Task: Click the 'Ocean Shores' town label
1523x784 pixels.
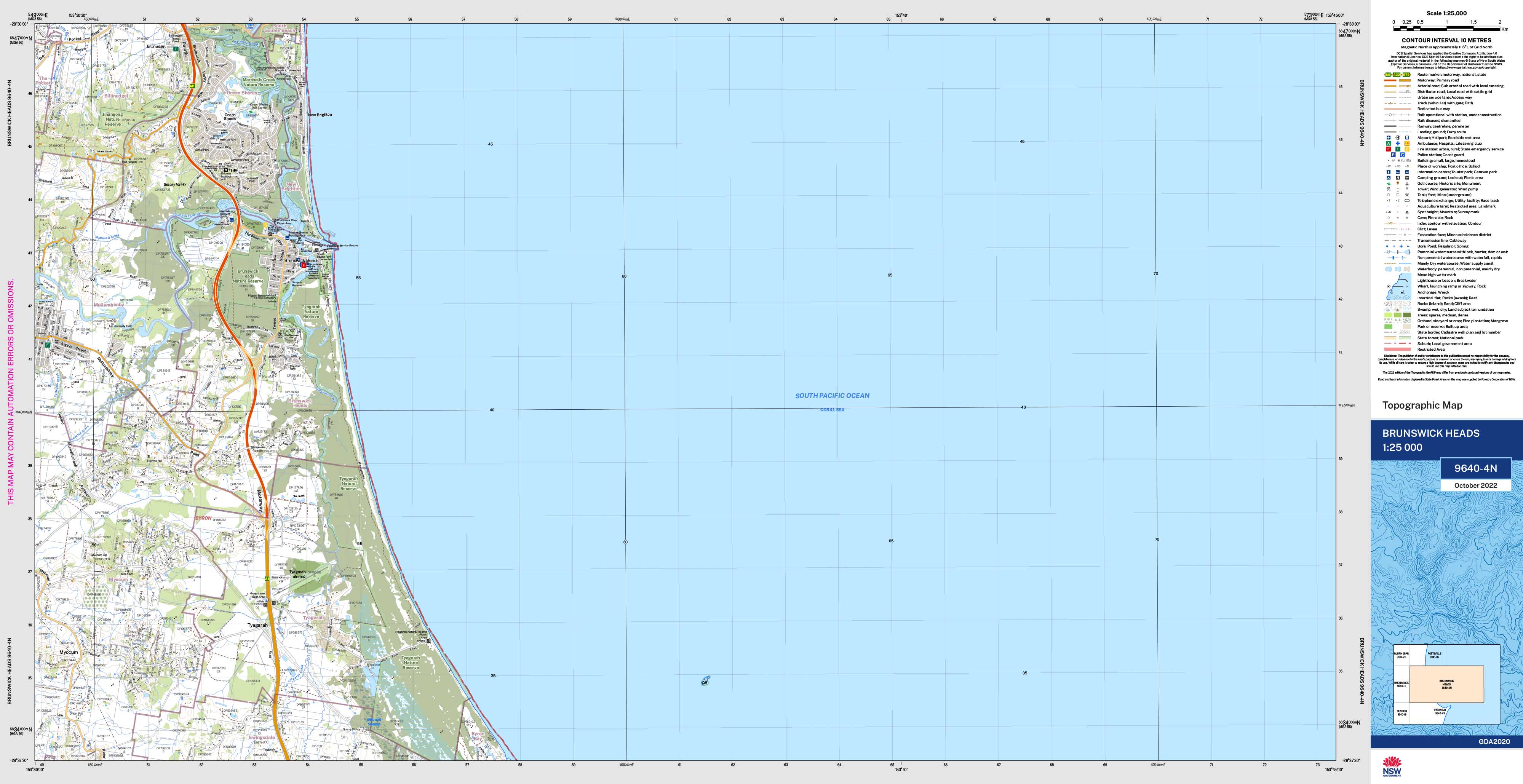Action: tap(230, 117)
